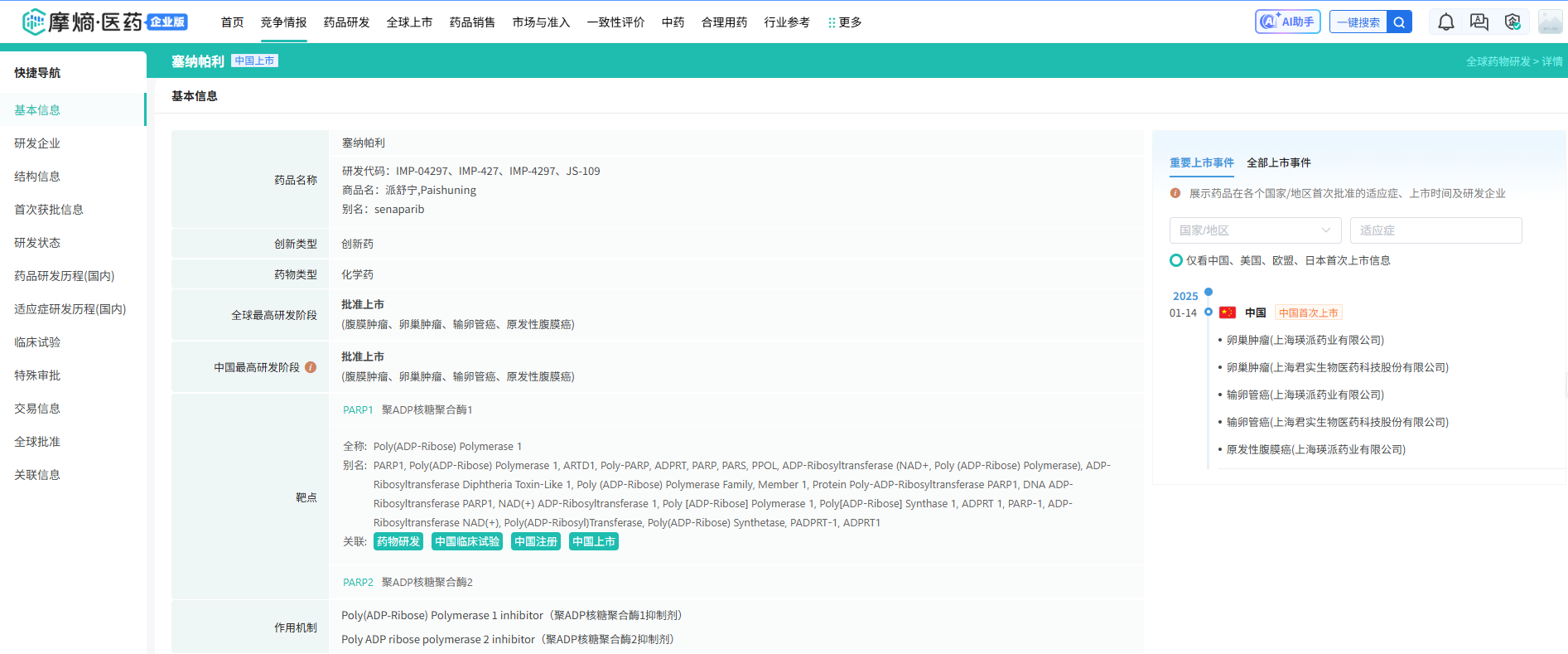The image size is (1568, 654).
Task: Open the 一致性评价 menu
Action: pyautogui.click(x=616, y=22)
